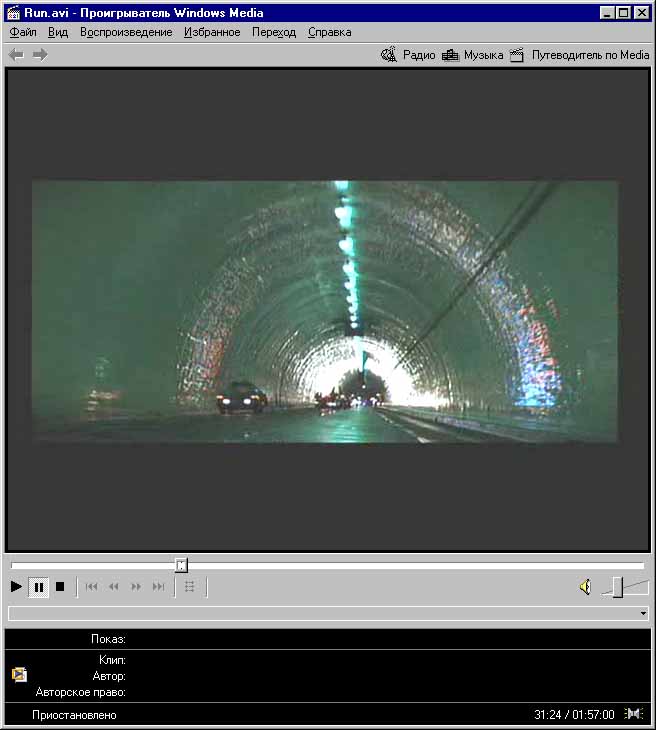The width and height of the screenshot is (656, 730).
Task: Open the Файл menu
Action: click(23, 32)
